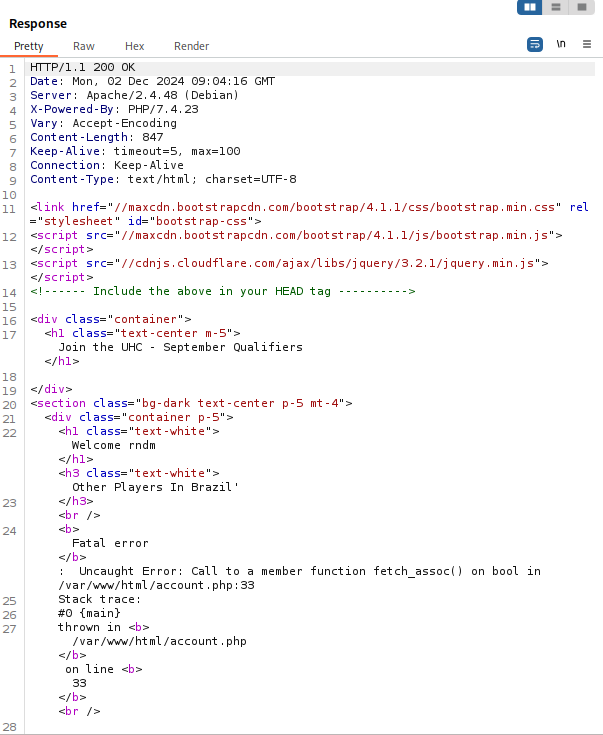Select side-by-side split layout icon
Viewport: 603px width, 735px height.
pyautogui.click(x=530, y=7)
